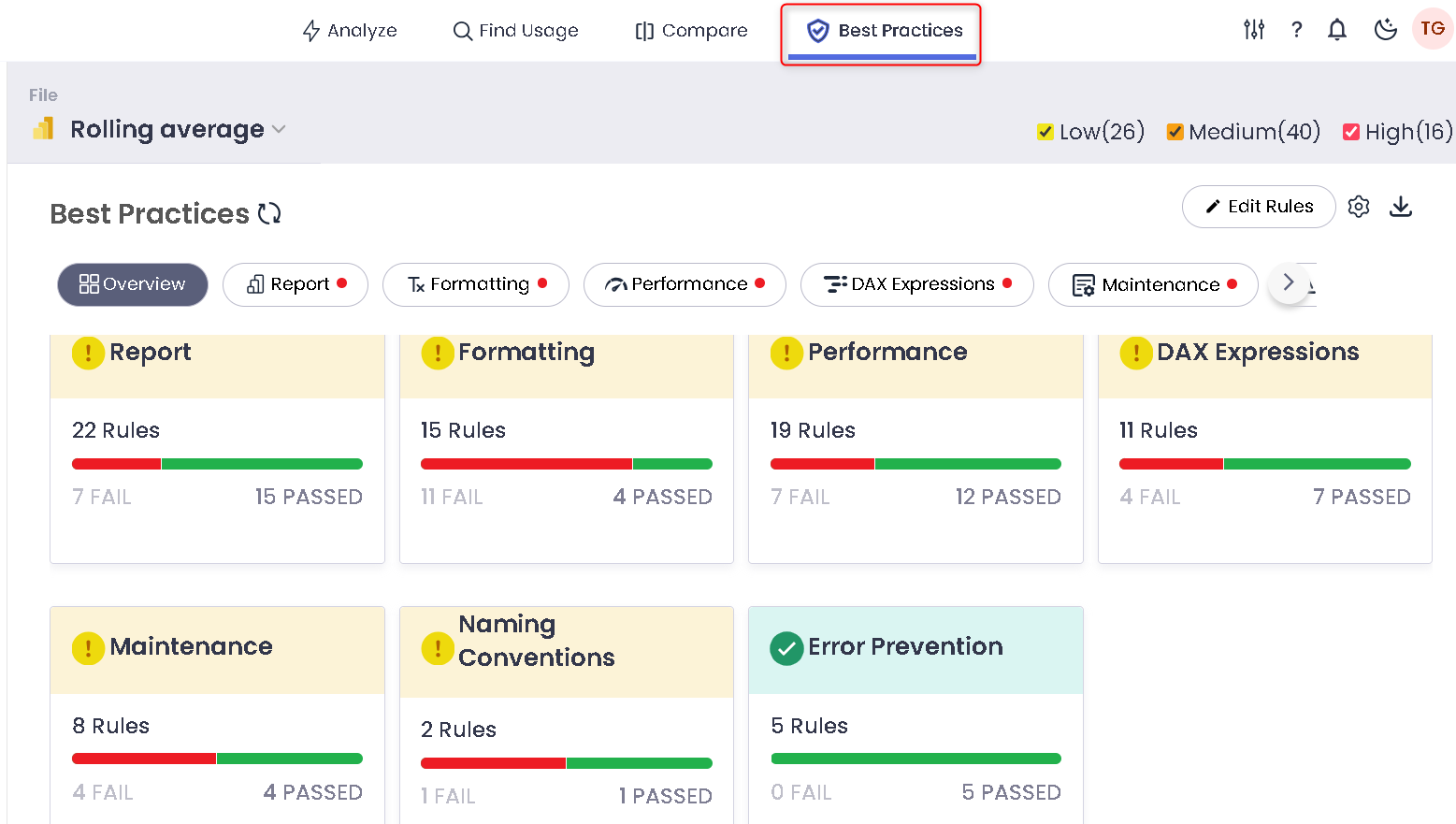The image size is (1456, 824).
Task: Open rules settings gear icon
Action: [1359, 207]
